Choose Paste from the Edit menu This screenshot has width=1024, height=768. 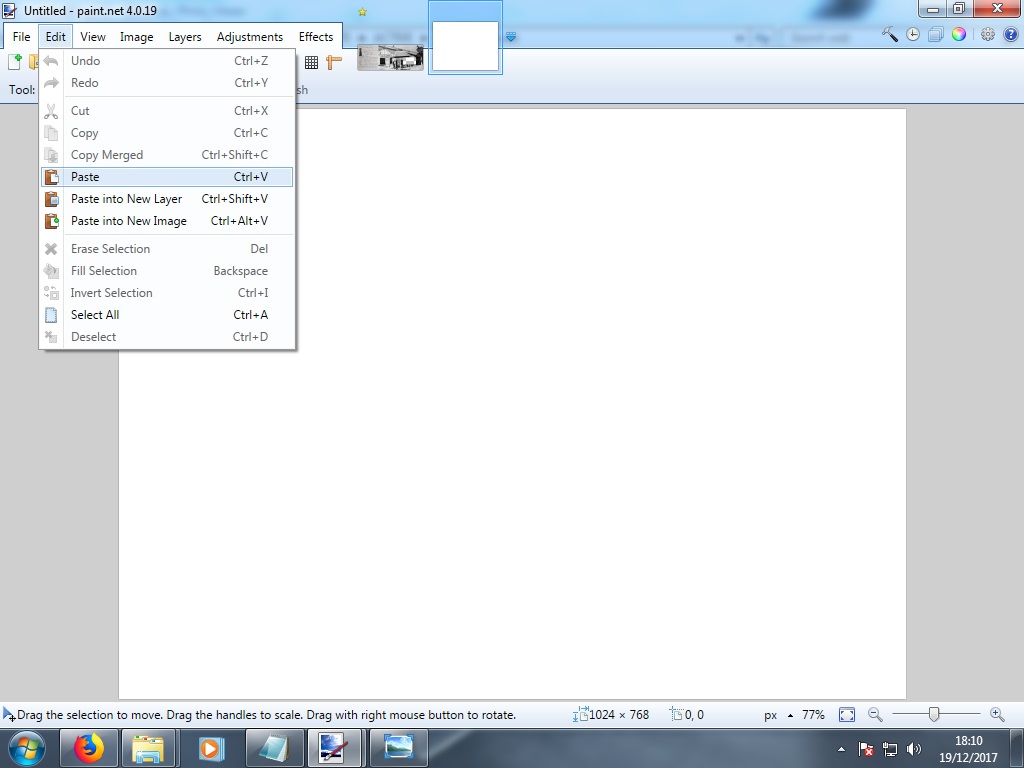pos(85,177)
